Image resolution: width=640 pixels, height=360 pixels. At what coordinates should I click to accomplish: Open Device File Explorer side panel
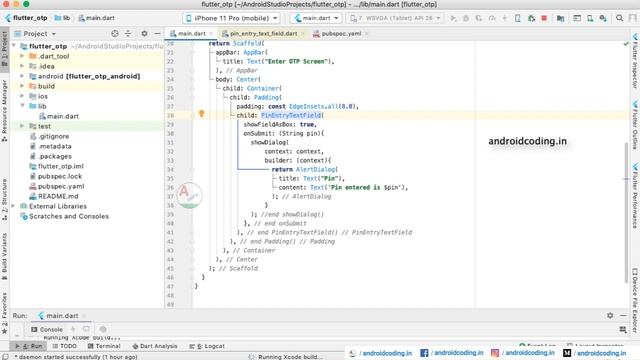coord(635,300)
